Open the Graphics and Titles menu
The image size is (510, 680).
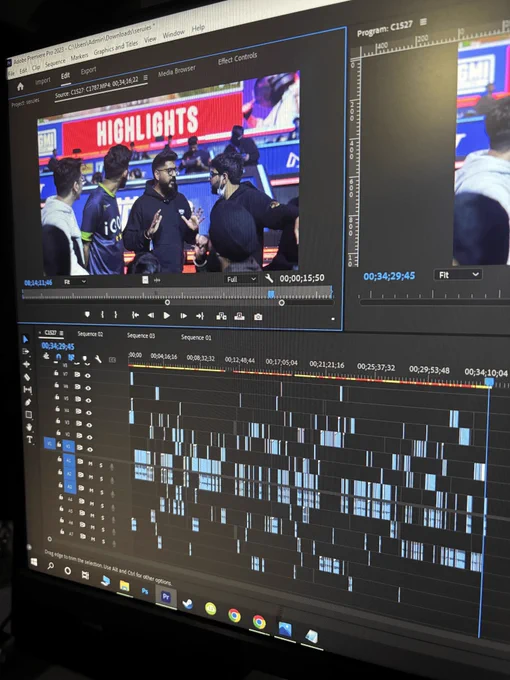[116, 48]
